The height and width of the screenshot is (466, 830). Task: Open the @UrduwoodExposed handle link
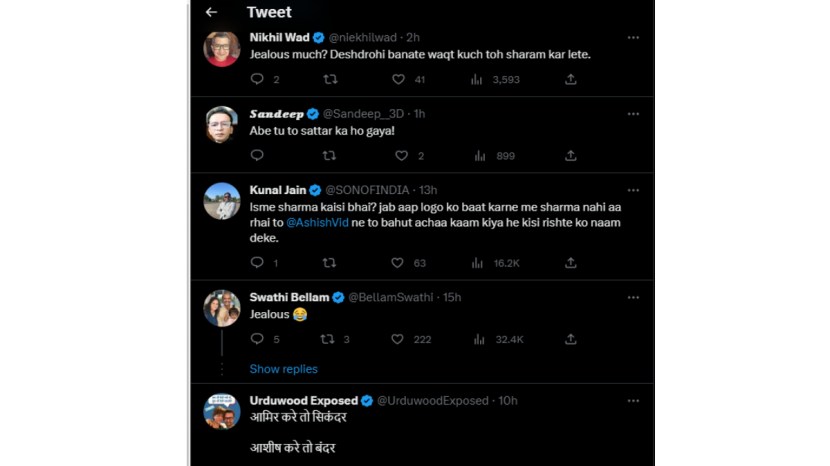pyautogui.click(x=435, y=401)
